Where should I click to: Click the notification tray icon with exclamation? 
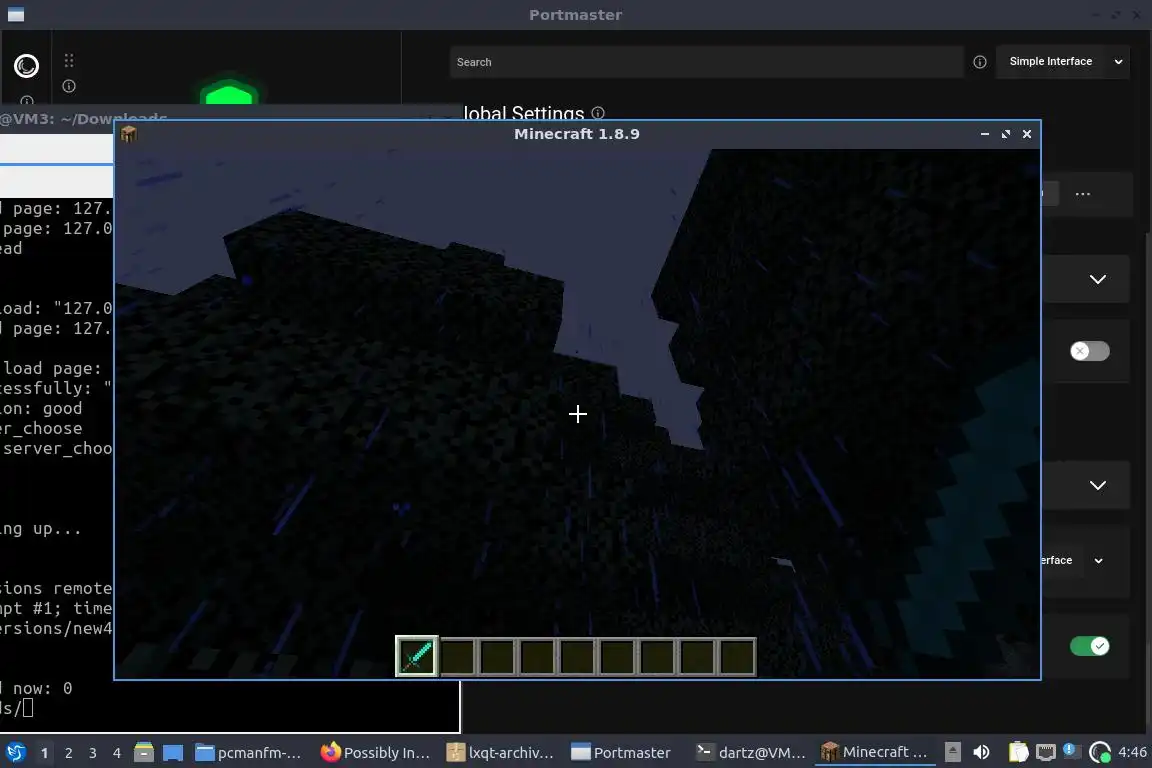(1071, 750)
